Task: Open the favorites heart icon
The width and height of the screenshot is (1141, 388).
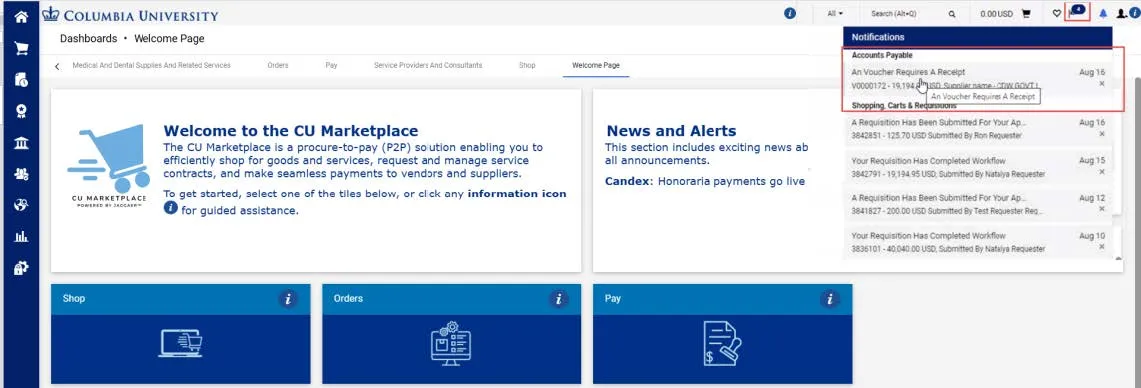Action: click(x=1057, y=14)
